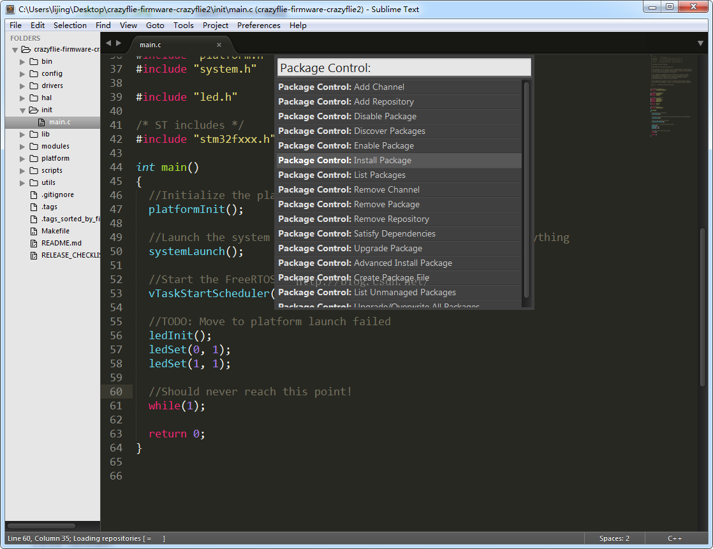The image size is (713, 549).
Task: Expand the bin folder arrow
Action: [x=22, y=61]
